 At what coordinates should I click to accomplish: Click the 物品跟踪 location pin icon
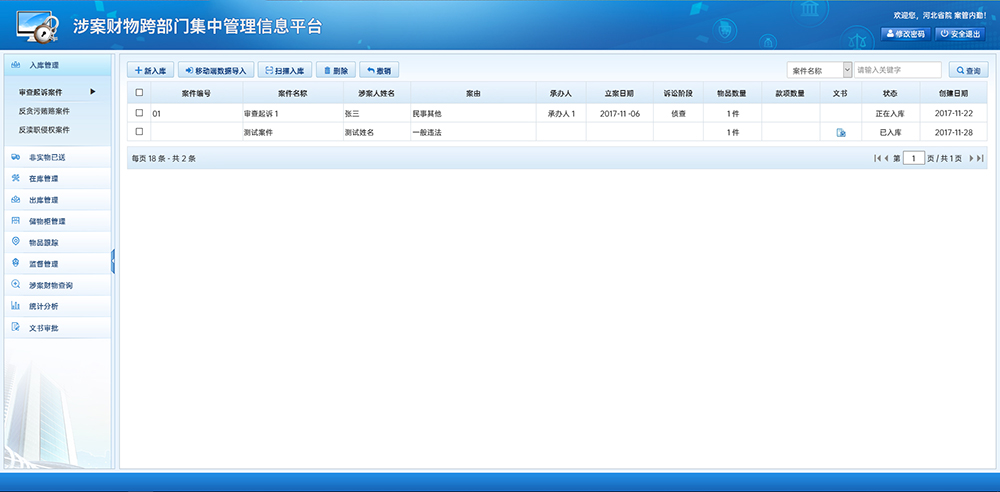click(x=15, y=242)
